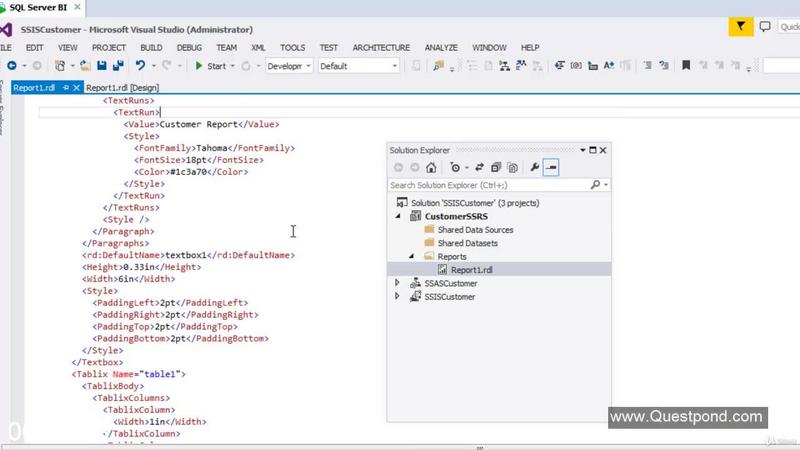Image resolution: width=800 pixels, height=450 pixels.
Task: Toggle the pin on Report1.rdl tab
Action: click(66, 88)
